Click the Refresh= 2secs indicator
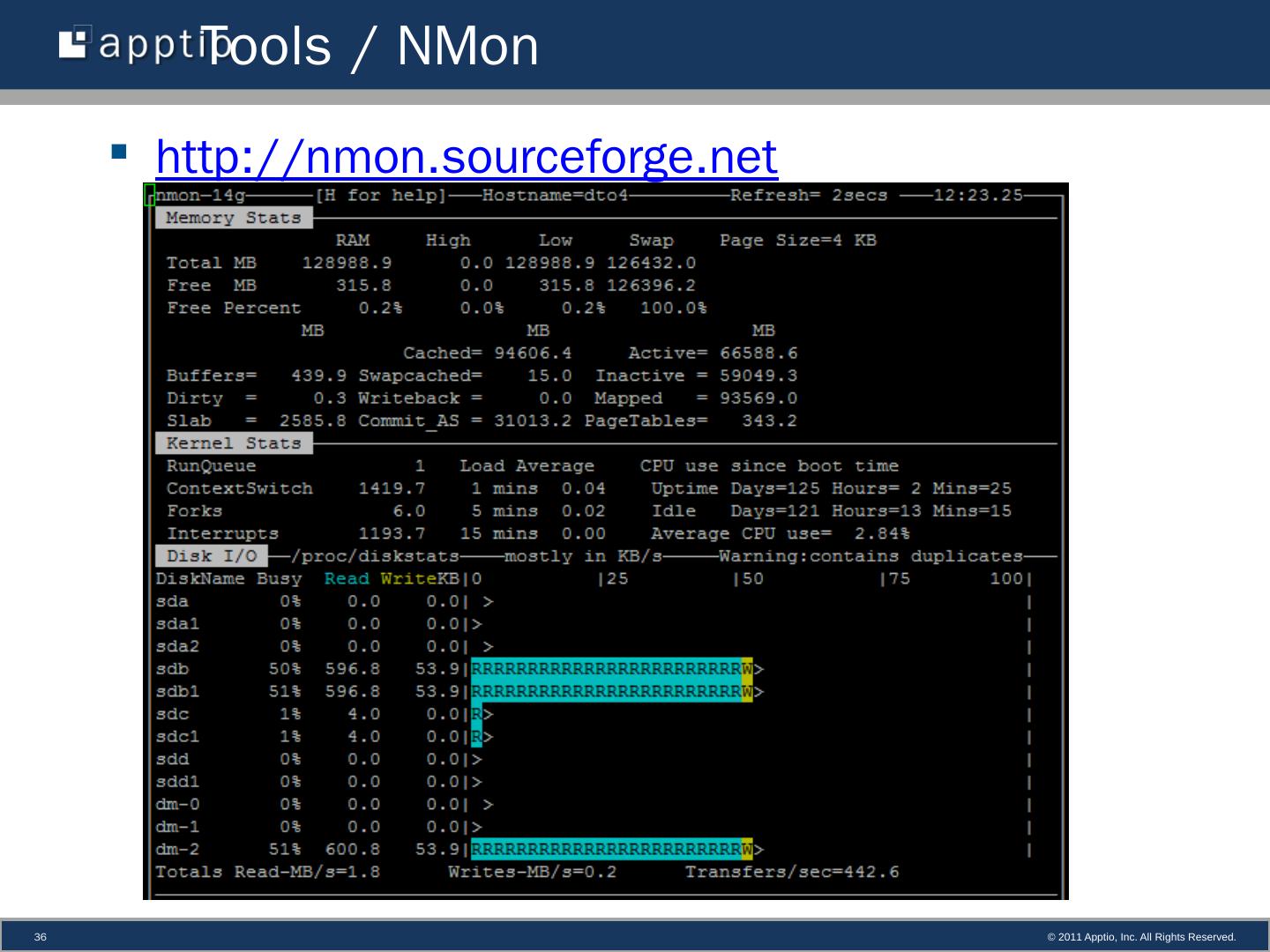Screen dimensions: 1270x952 809,195
